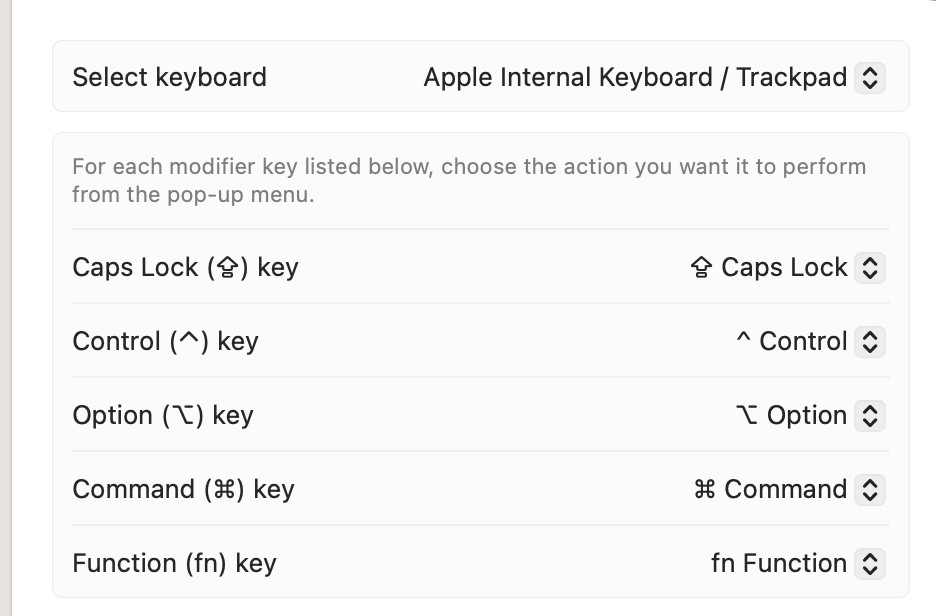Open the '^ Control' action pop-up menu
The image size is (936, 616).
click(x=792, y=342)
